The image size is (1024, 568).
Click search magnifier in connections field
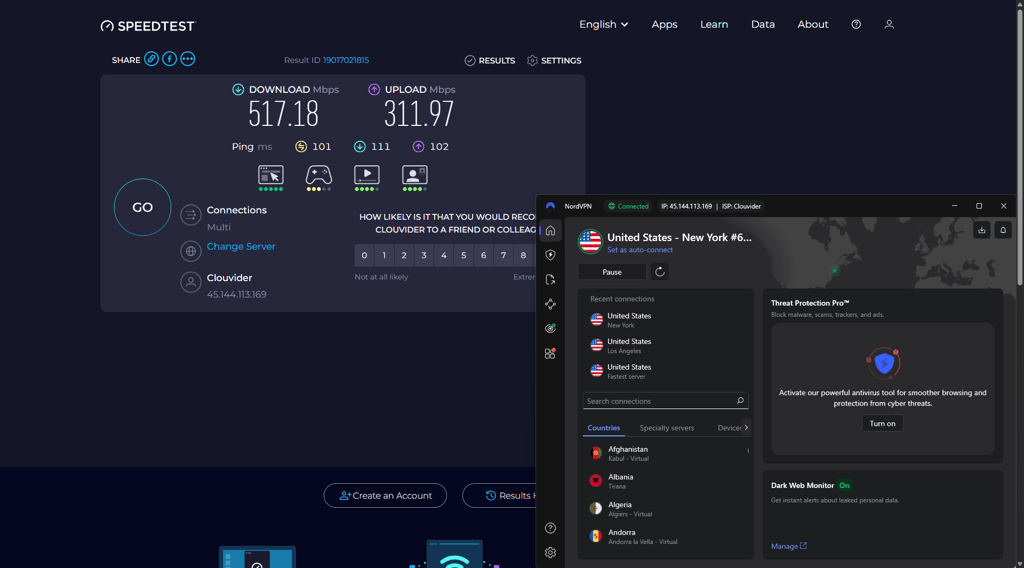[740, 401]
